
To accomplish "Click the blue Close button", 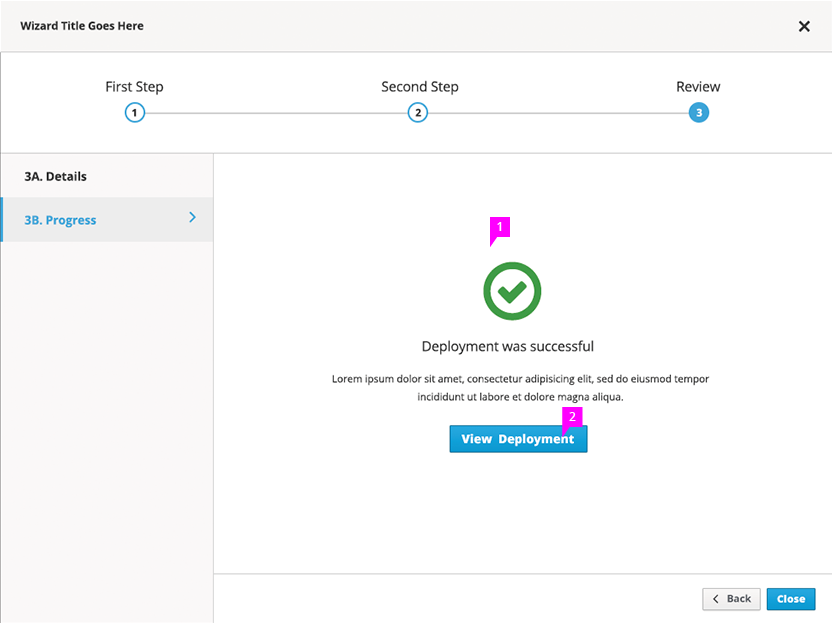I will coord(791,599).
